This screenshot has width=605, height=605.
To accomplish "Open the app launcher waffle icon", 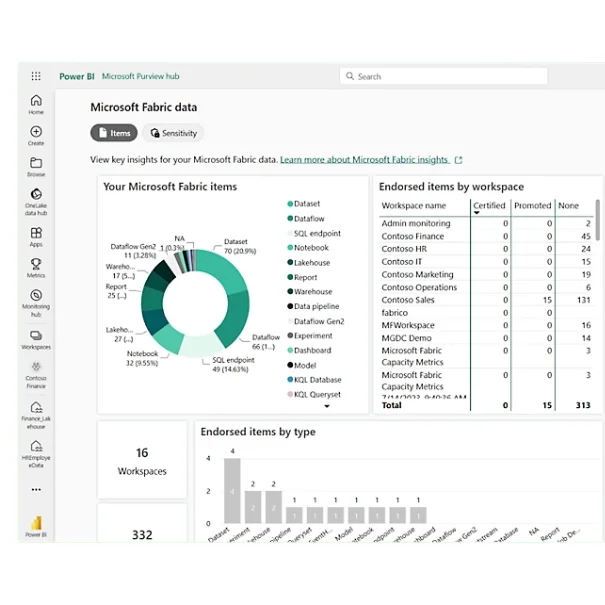I will coord(36,76).
